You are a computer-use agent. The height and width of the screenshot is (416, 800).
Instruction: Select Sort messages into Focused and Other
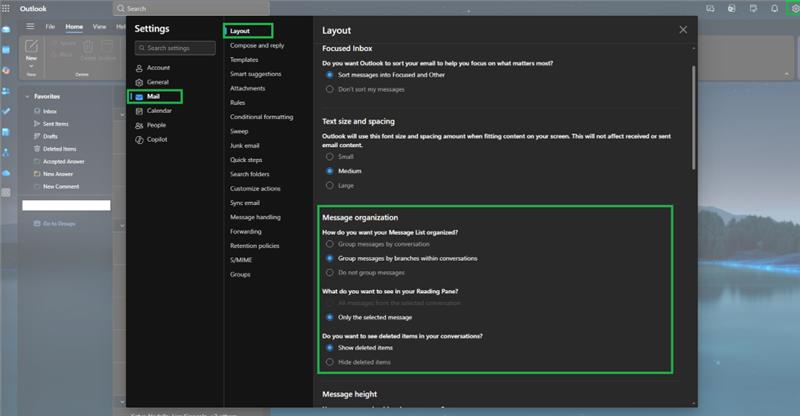click(x=330, y=75)
